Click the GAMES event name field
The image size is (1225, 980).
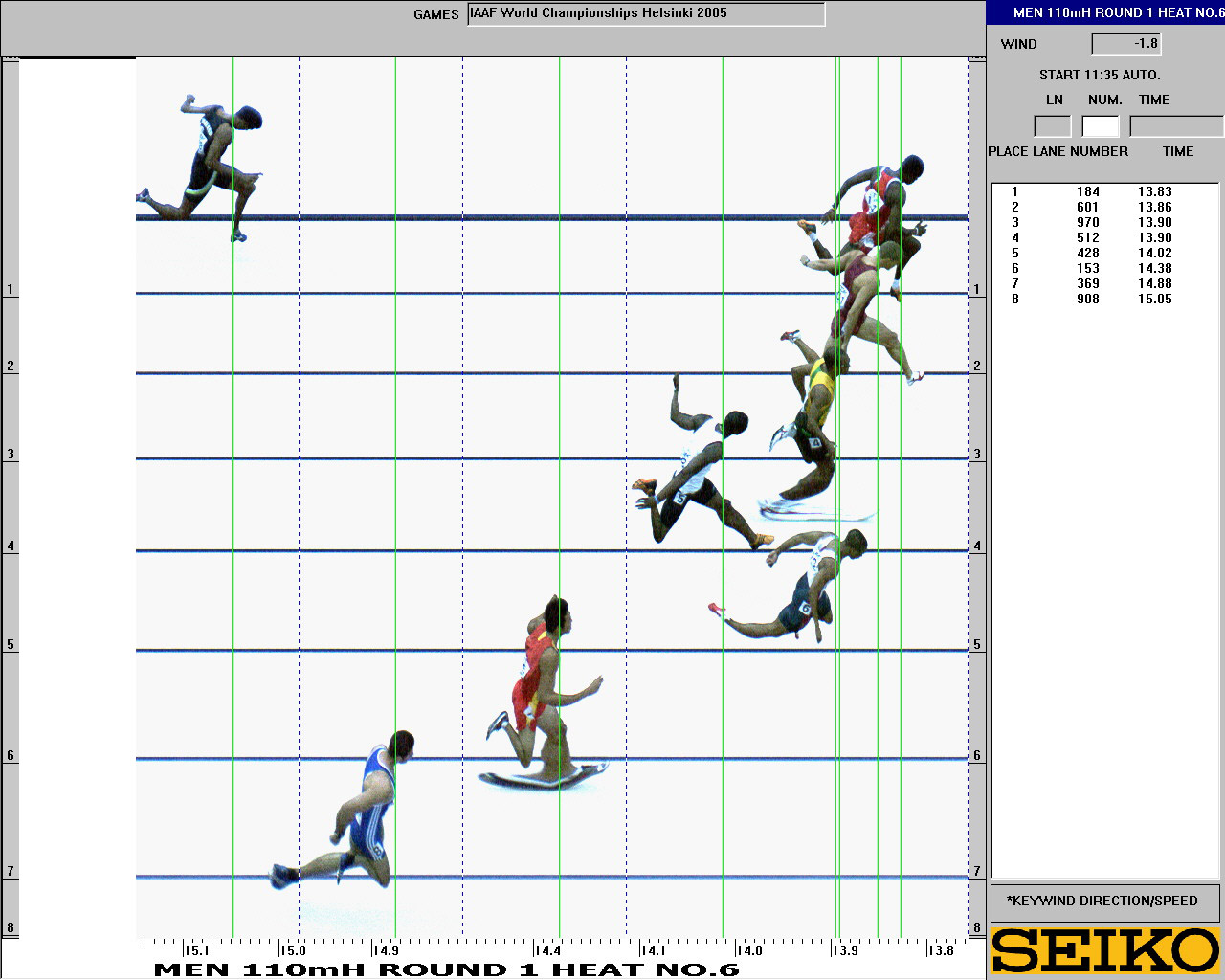646,14
